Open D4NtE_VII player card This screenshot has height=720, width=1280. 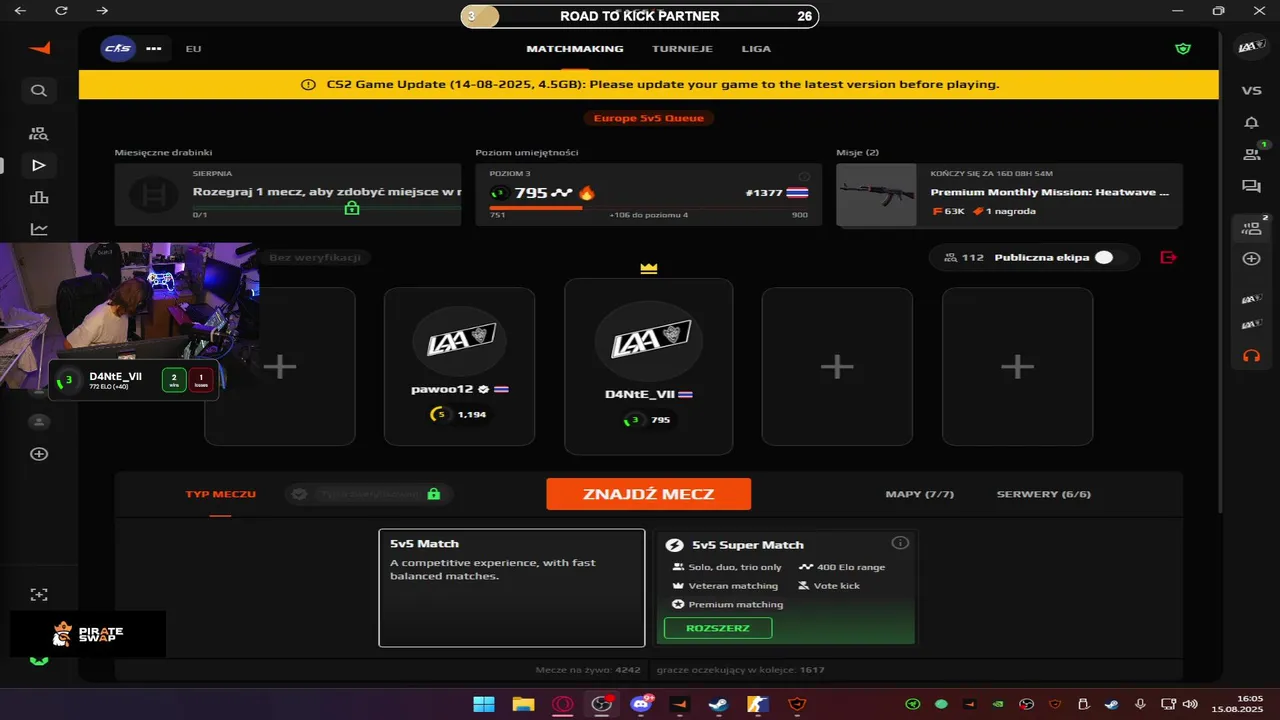[x=649, y=366]
